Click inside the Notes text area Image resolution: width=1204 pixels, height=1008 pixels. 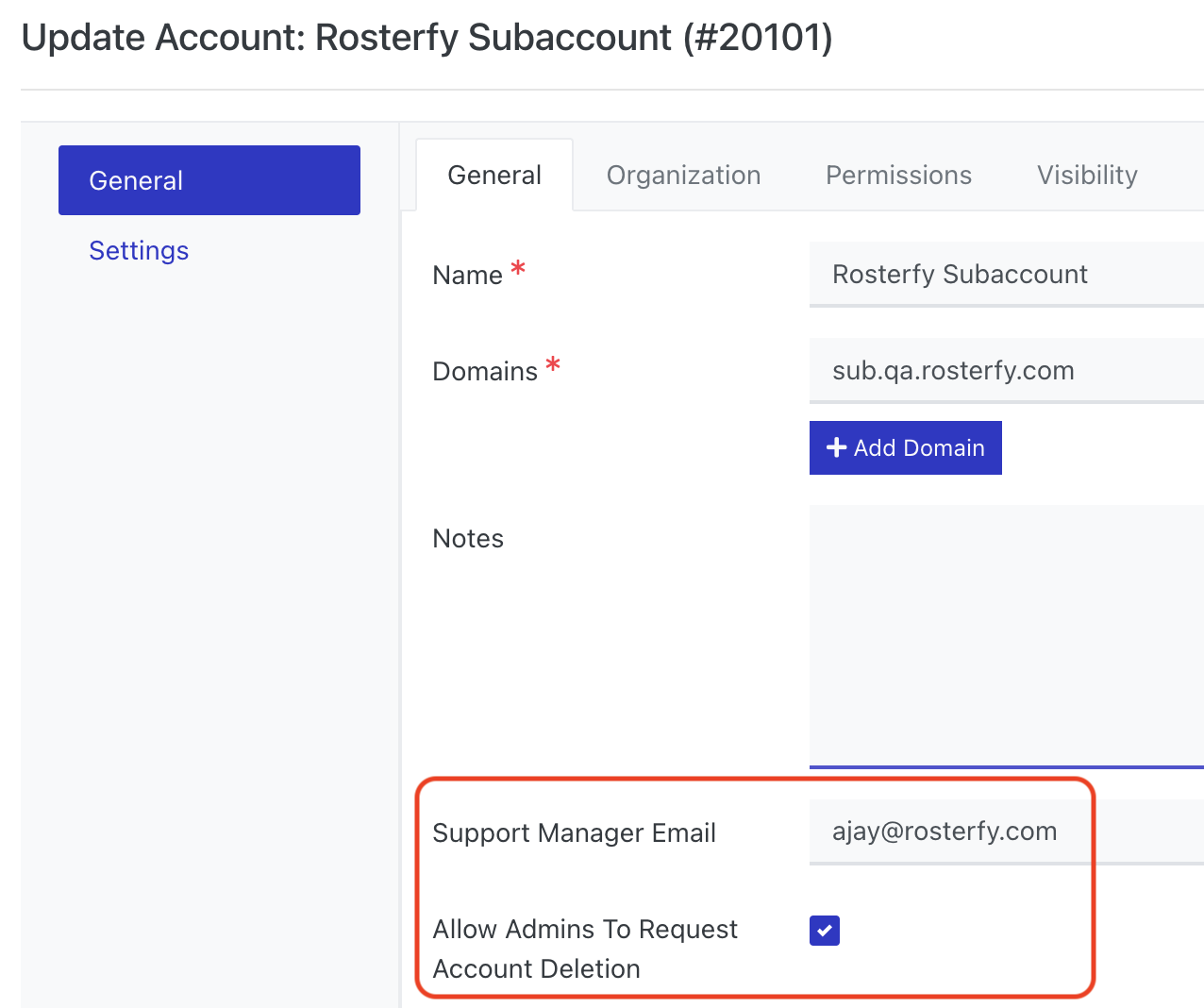(1007, 636)
